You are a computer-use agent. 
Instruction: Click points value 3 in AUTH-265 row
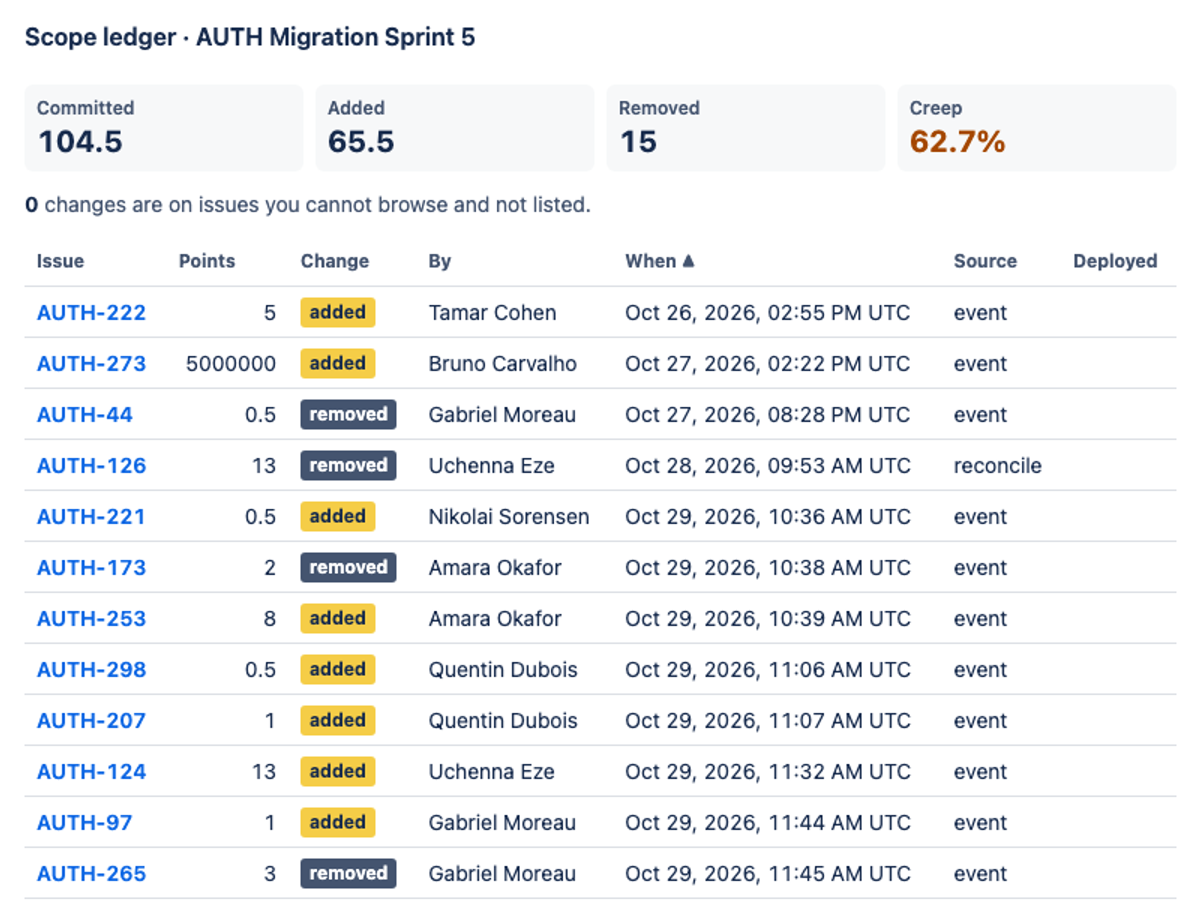point(270,873)
